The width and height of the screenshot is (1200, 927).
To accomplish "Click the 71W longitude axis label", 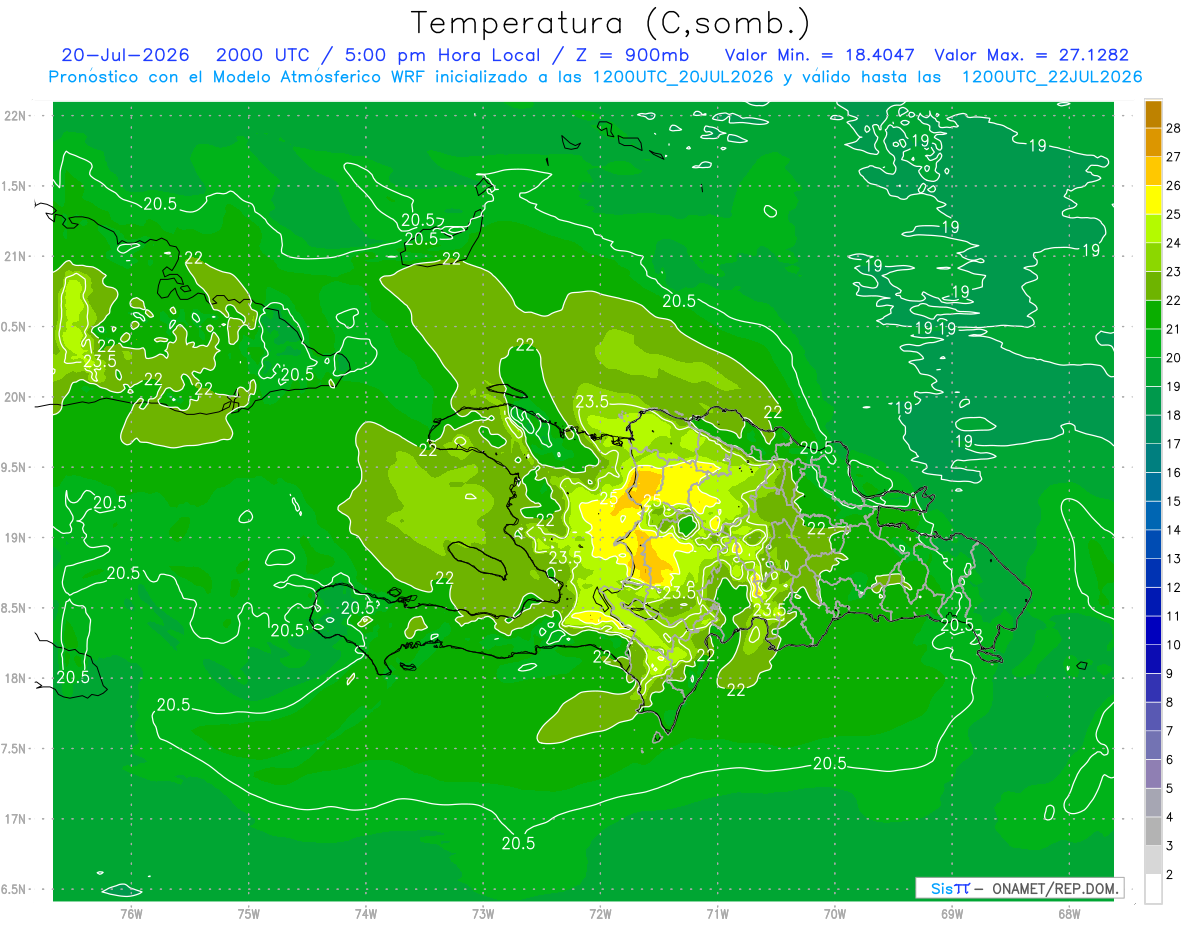I will point(717,914).
